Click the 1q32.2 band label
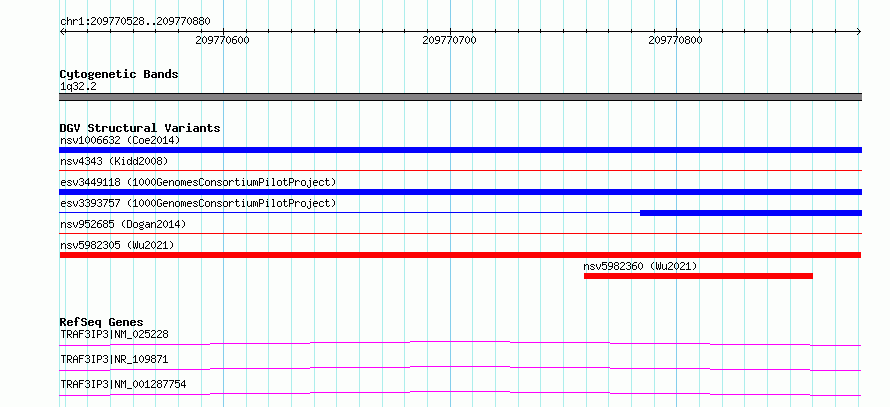The width and height of the screenshot is (890, 407). click(77, 87)
